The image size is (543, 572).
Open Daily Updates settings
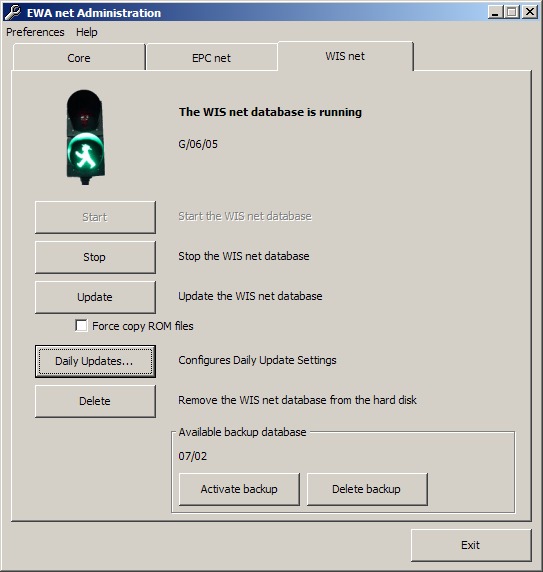(95, 361)
